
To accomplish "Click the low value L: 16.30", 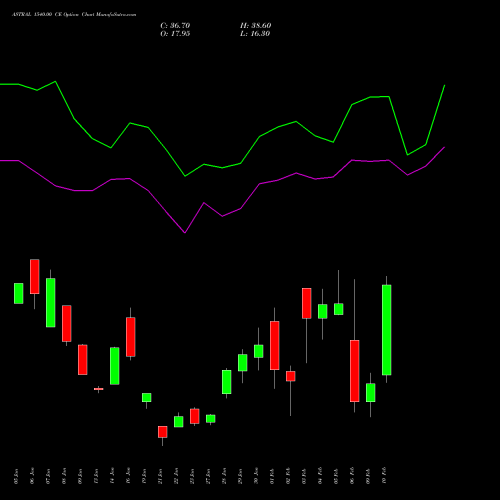I will [x=255, y=34].
